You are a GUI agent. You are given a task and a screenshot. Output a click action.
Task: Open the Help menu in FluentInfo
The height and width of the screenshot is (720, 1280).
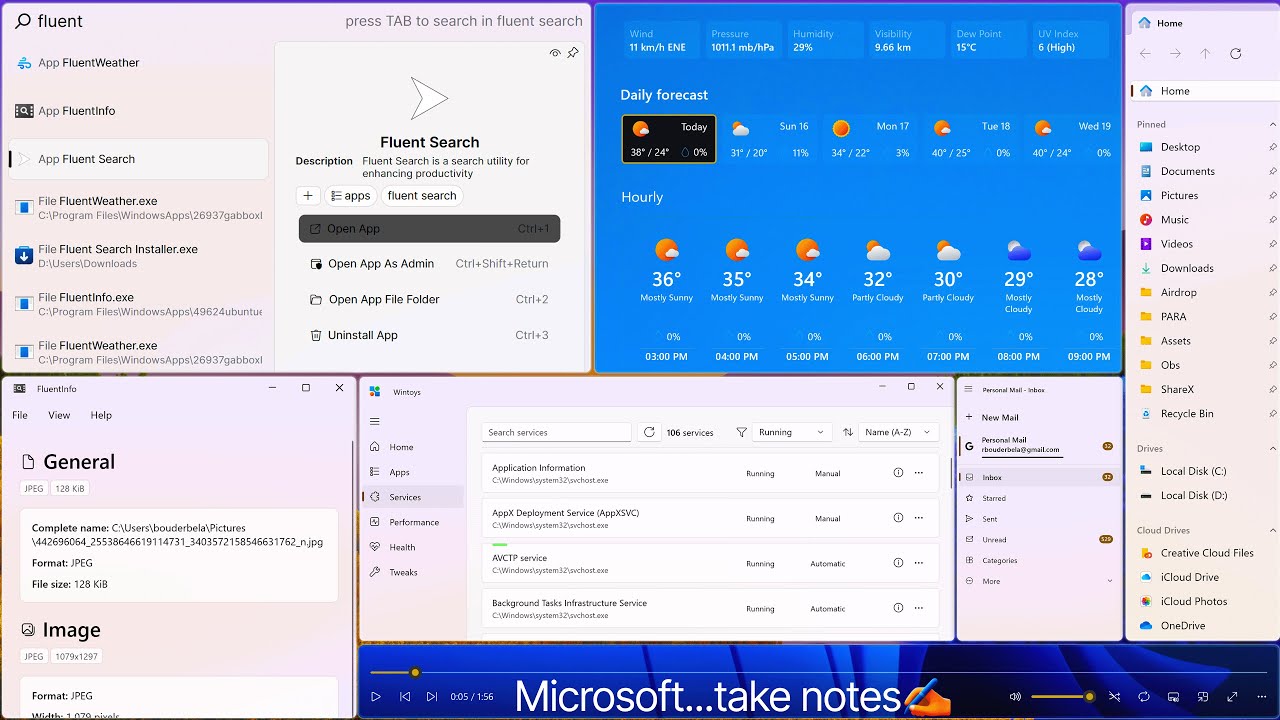101,415
